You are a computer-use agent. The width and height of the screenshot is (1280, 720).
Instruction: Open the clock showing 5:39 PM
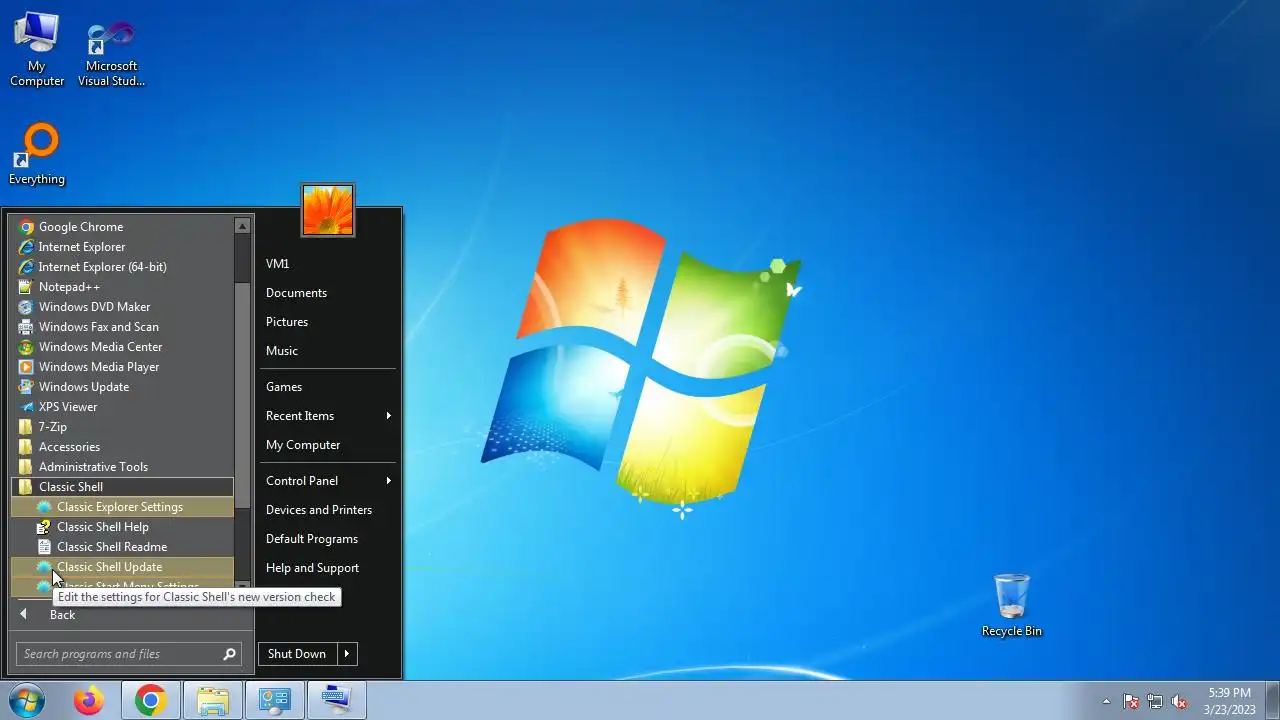coord(1229,700)
